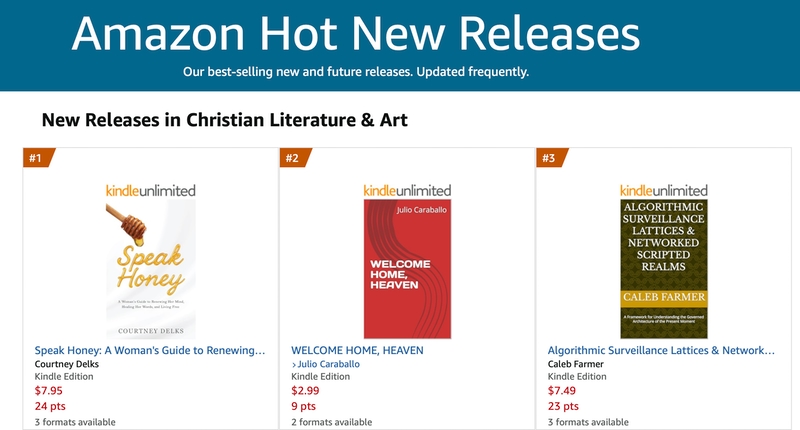Open the Speak Honey book cover
Image resolution: width=800 pixels, height=430 pixels.
pyautogui.click(x=151, y=268)
